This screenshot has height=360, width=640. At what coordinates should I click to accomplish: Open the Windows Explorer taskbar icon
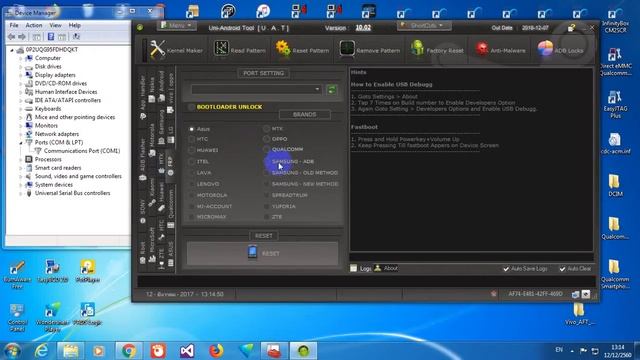coord(70,351)
